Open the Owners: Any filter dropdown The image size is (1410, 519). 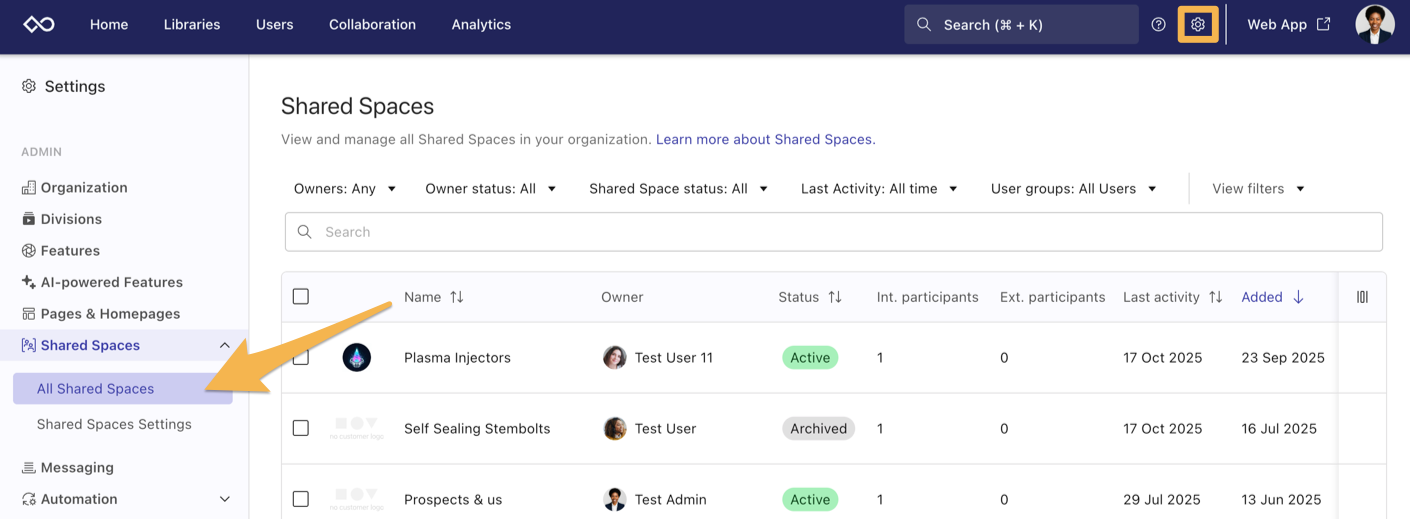click(345, 188)
